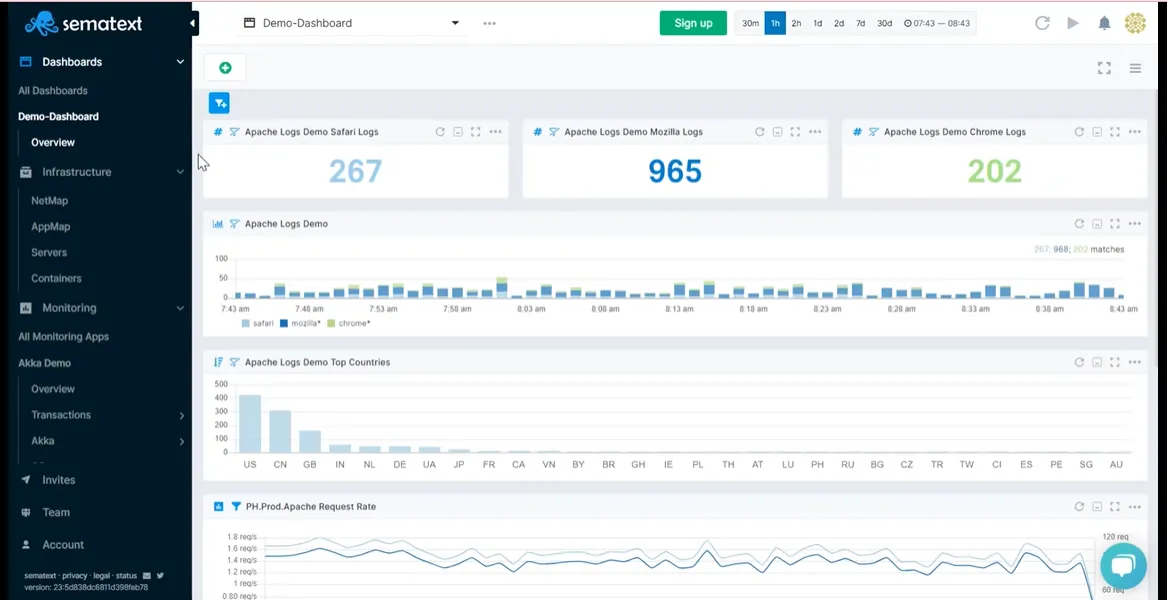Select the 2d time range
Image resolution: width=1167 pixels, height=600 pixels.
coord(839,23)
